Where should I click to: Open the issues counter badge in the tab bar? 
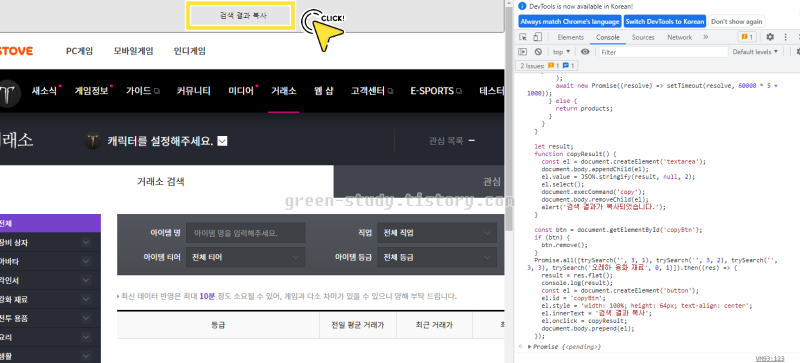point(747,37)
